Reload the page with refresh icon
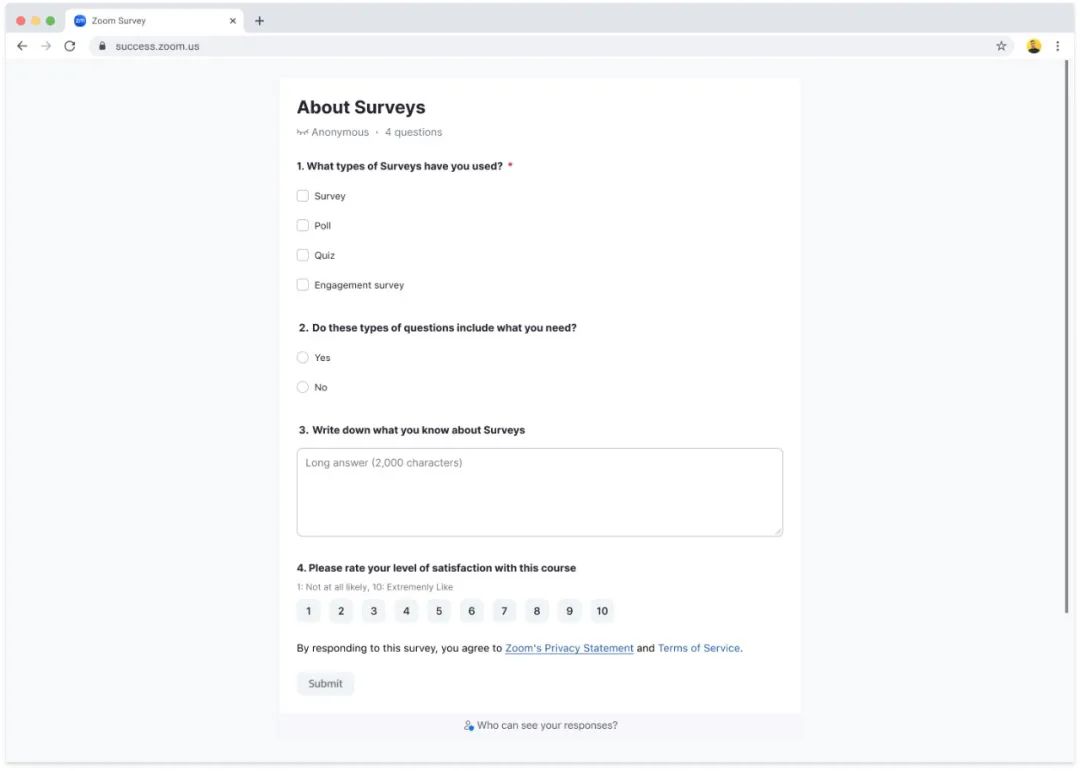1080x771 pixels. (70, 46)
